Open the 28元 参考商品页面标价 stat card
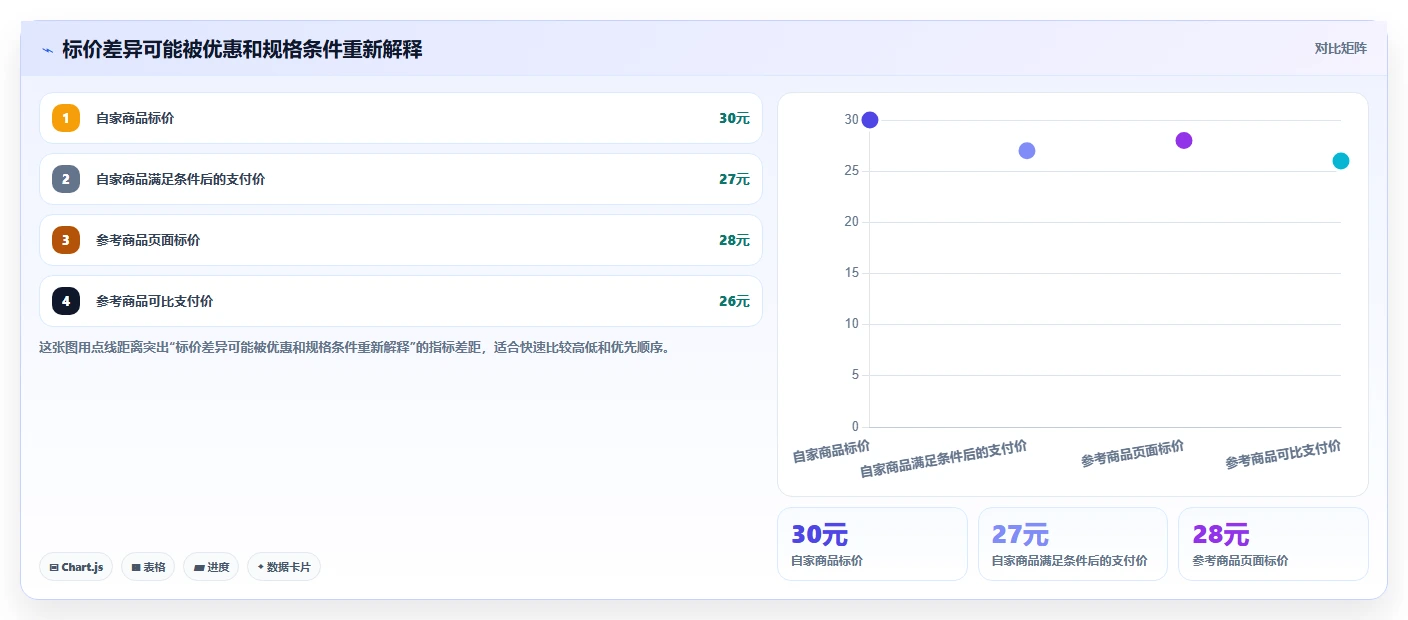Viewport: 1408px width, 620px height. click(x=1273, y=544)
